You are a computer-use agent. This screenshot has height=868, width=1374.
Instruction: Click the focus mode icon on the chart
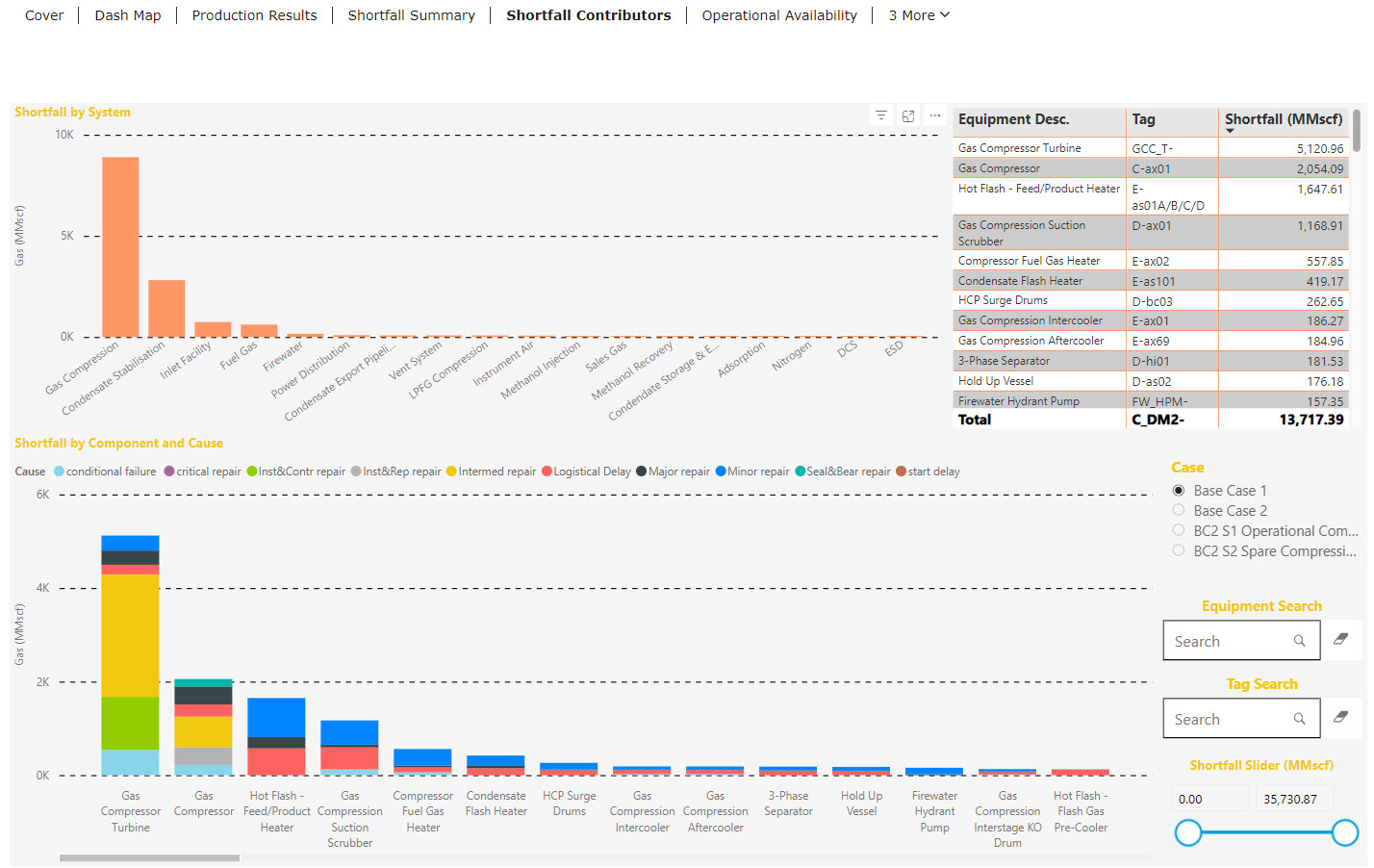908,115
